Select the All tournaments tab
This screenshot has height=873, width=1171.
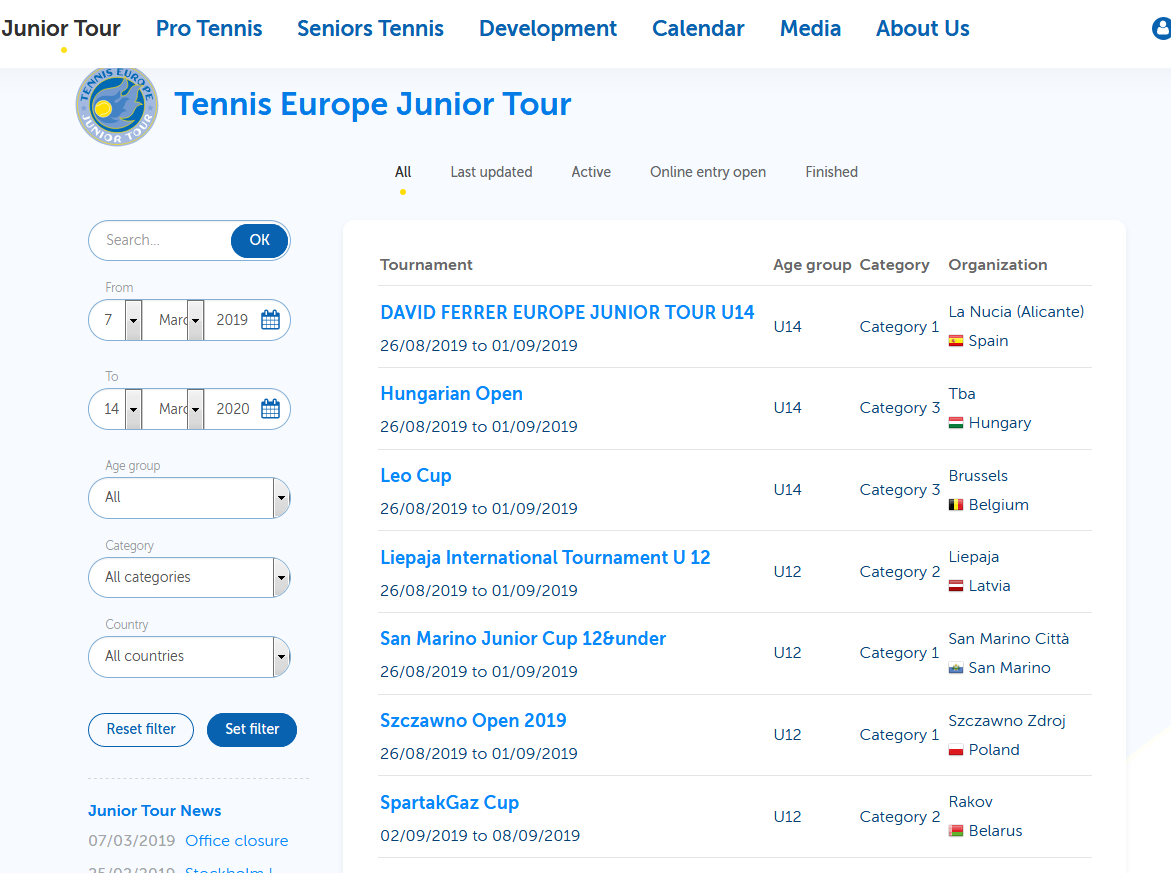point(403,172)
